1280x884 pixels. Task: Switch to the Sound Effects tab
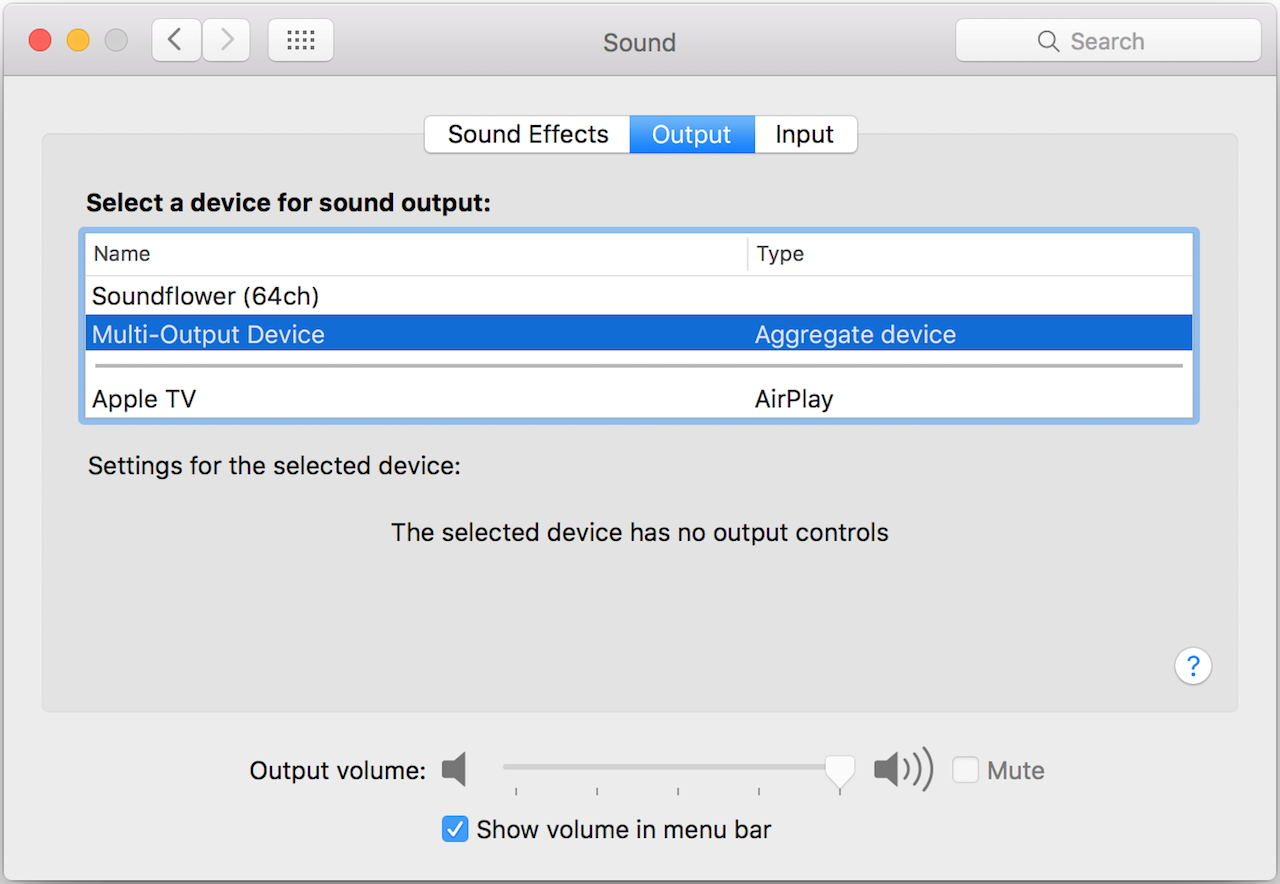(528, 135)
